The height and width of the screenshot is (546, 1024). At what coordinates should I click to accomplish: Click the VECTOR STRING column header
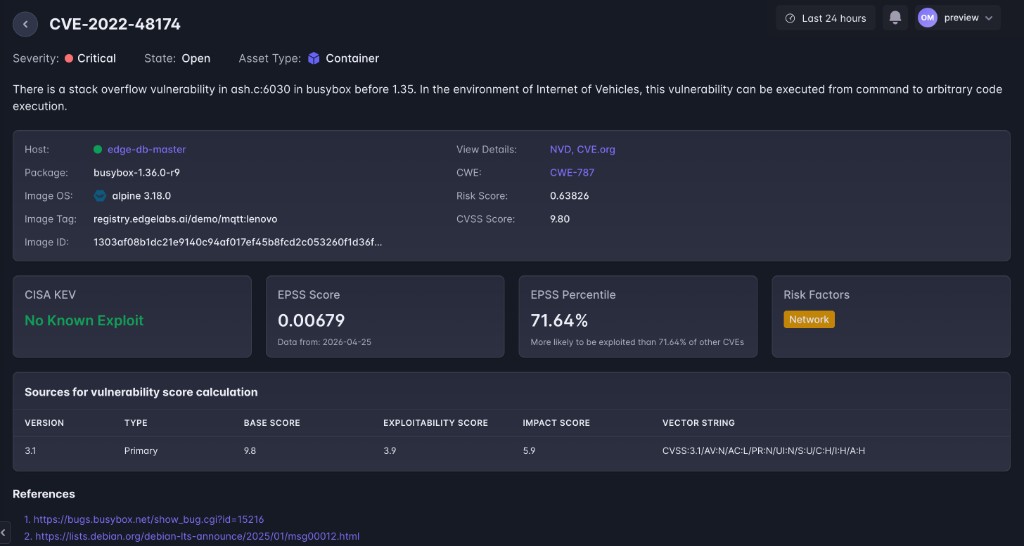click(x=698, y=423)
